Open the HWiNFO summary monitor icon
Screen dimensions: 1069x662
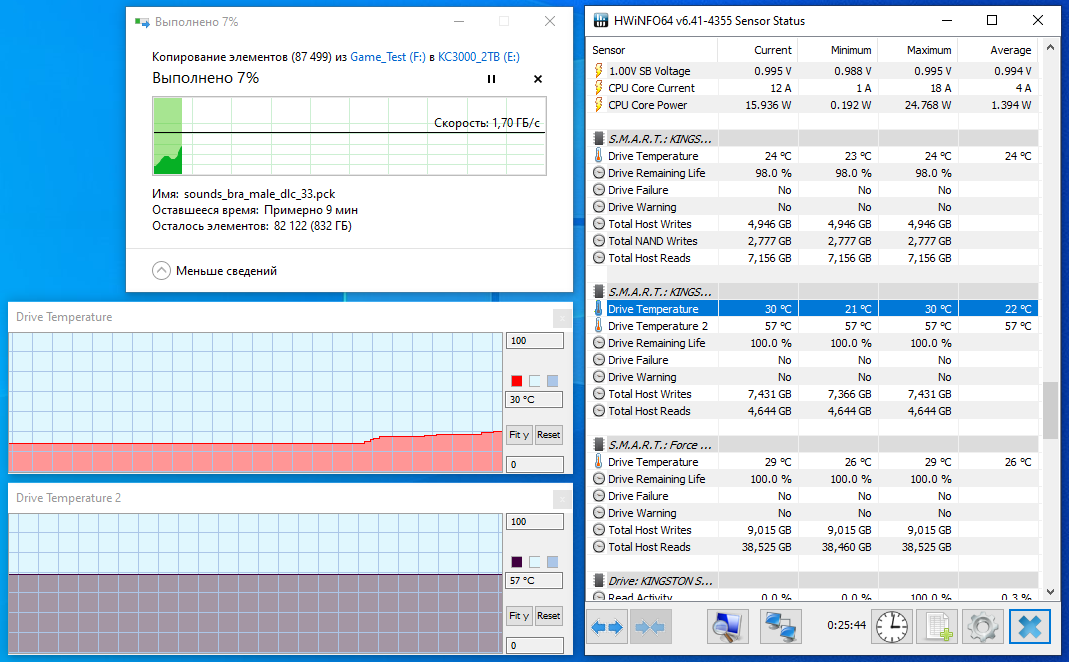[727, 627]
